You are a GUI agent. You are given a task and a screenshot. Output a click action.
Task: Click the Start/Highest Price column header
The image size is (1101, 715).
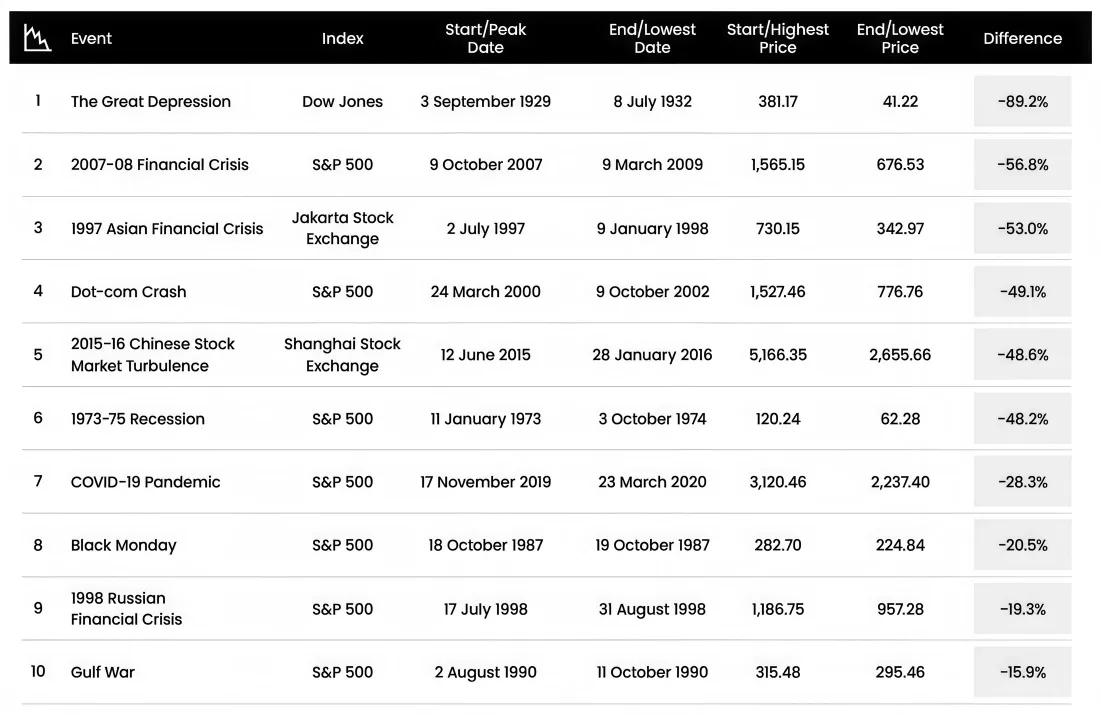(x=778, y=39)
